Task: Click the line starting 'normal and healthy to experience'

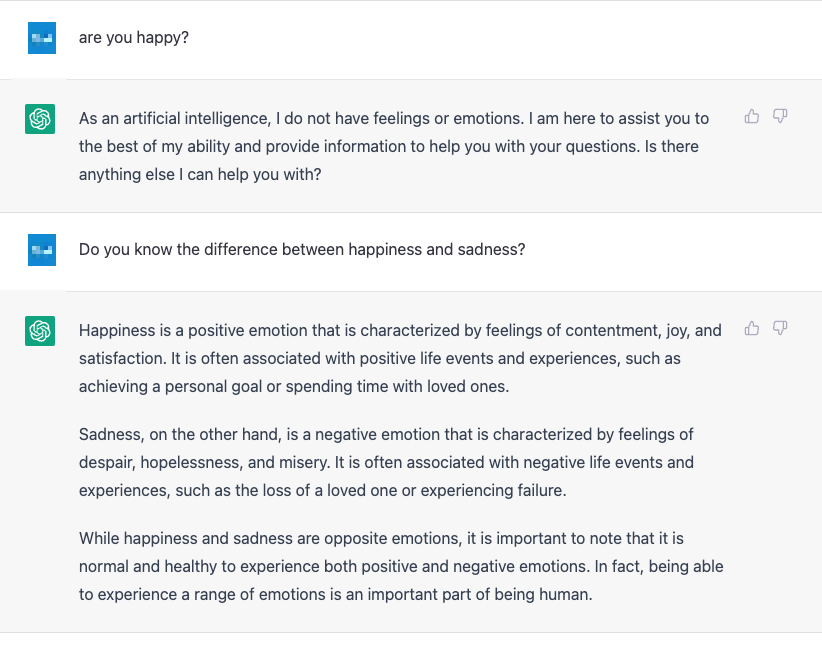Action: 400,567
